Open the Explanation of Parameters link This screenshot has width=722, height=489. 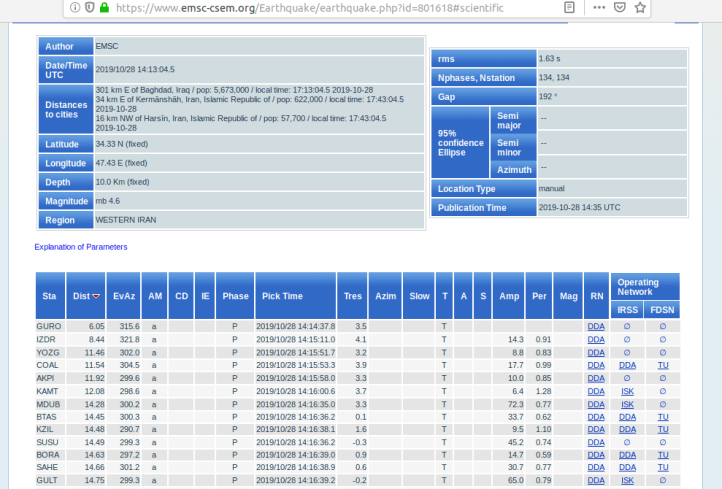81,247
